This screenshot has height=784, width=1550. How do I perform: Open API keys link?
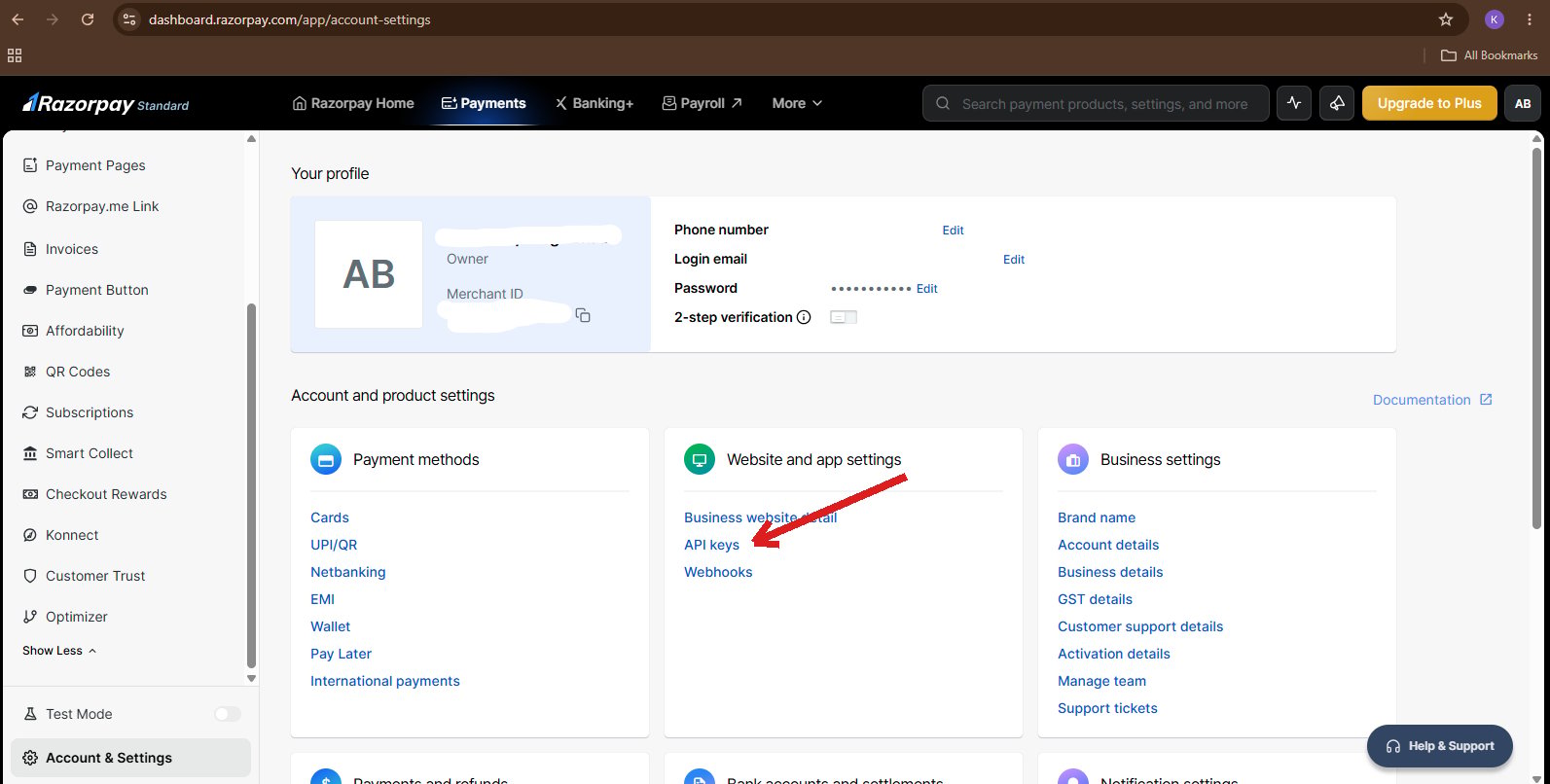point(711,545)
